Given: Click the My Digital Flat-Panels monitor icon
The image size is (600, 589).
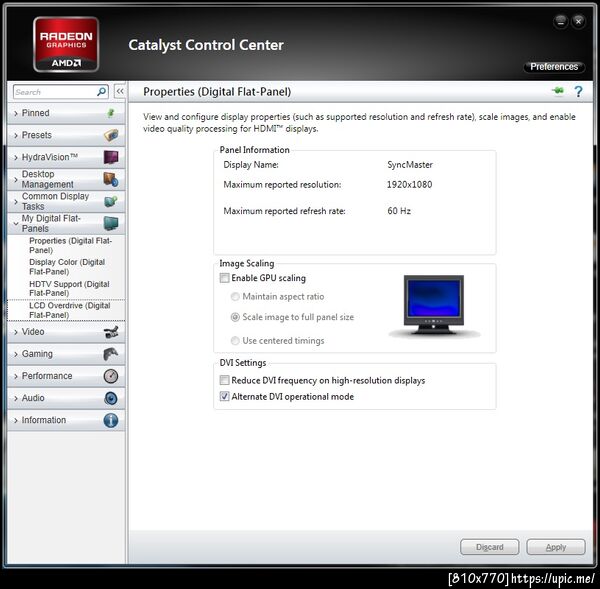Looking at the screenshot, I should click(111, 224).
